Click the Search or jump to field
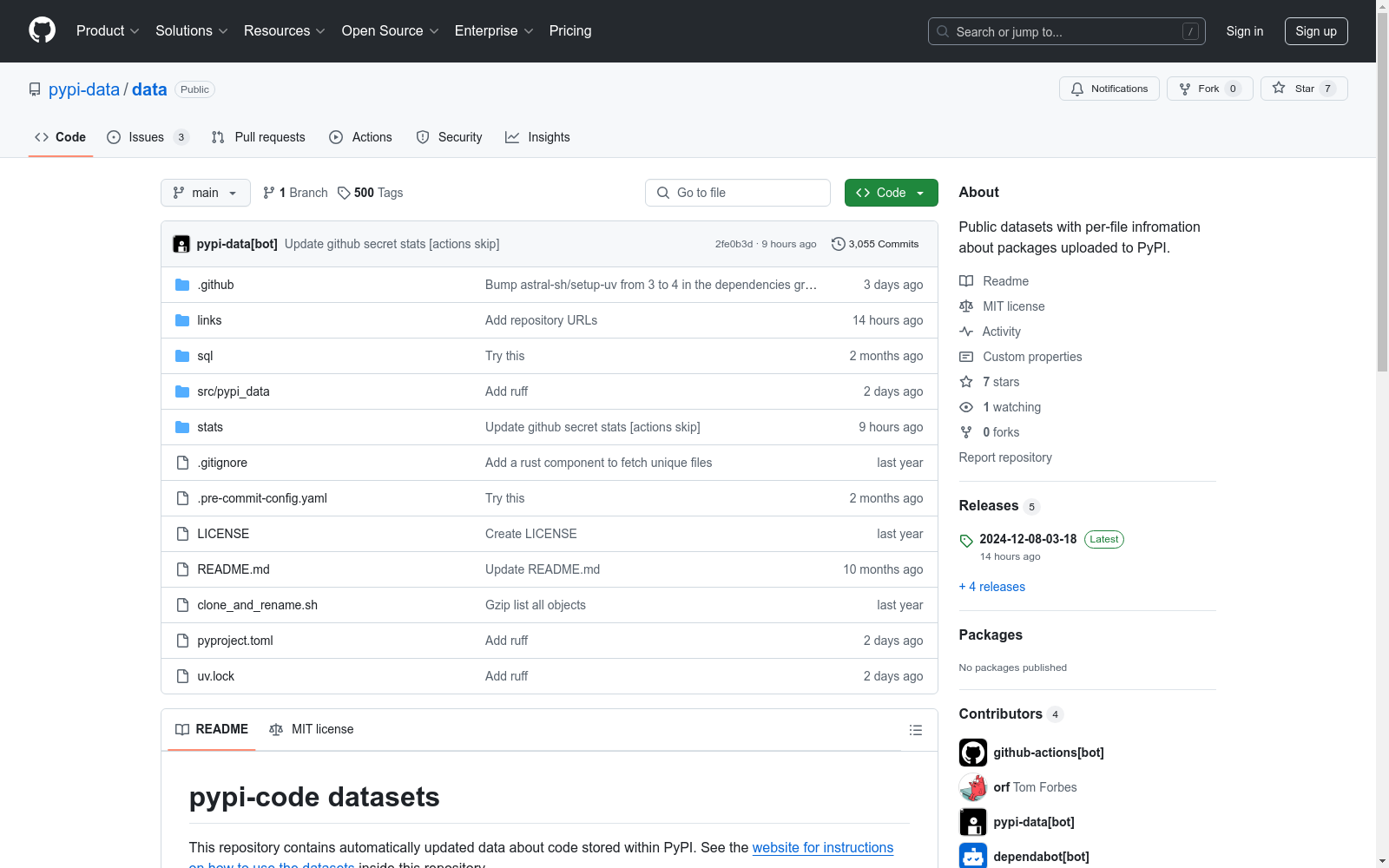Screen dimensions: 1389x868 coord(1067,31)
